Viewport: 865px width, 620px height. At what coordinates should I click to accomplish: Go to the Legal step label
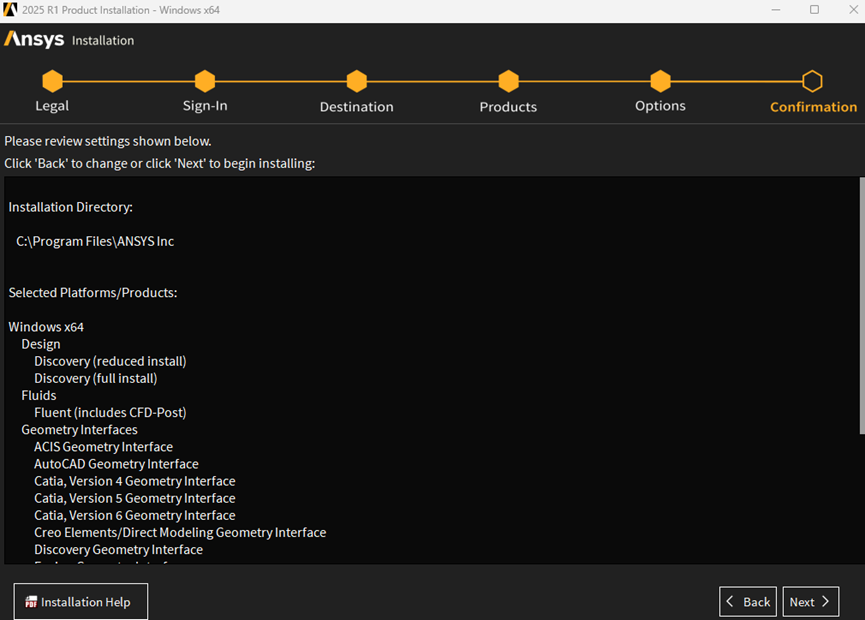(x=52, y=106)
